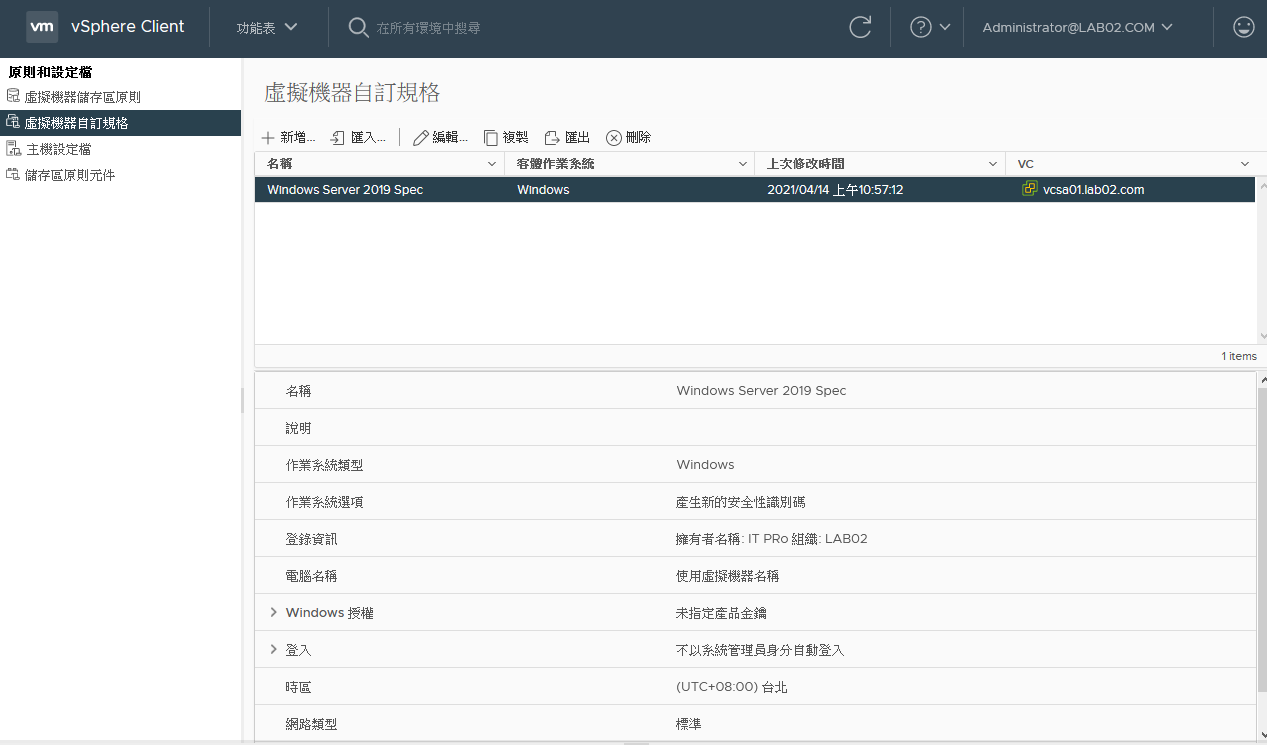The width and height of the screenshot is (1267, 745).
Task: Click the 儲存區原則元件 sidebar icon
Action: click(13, 174)
